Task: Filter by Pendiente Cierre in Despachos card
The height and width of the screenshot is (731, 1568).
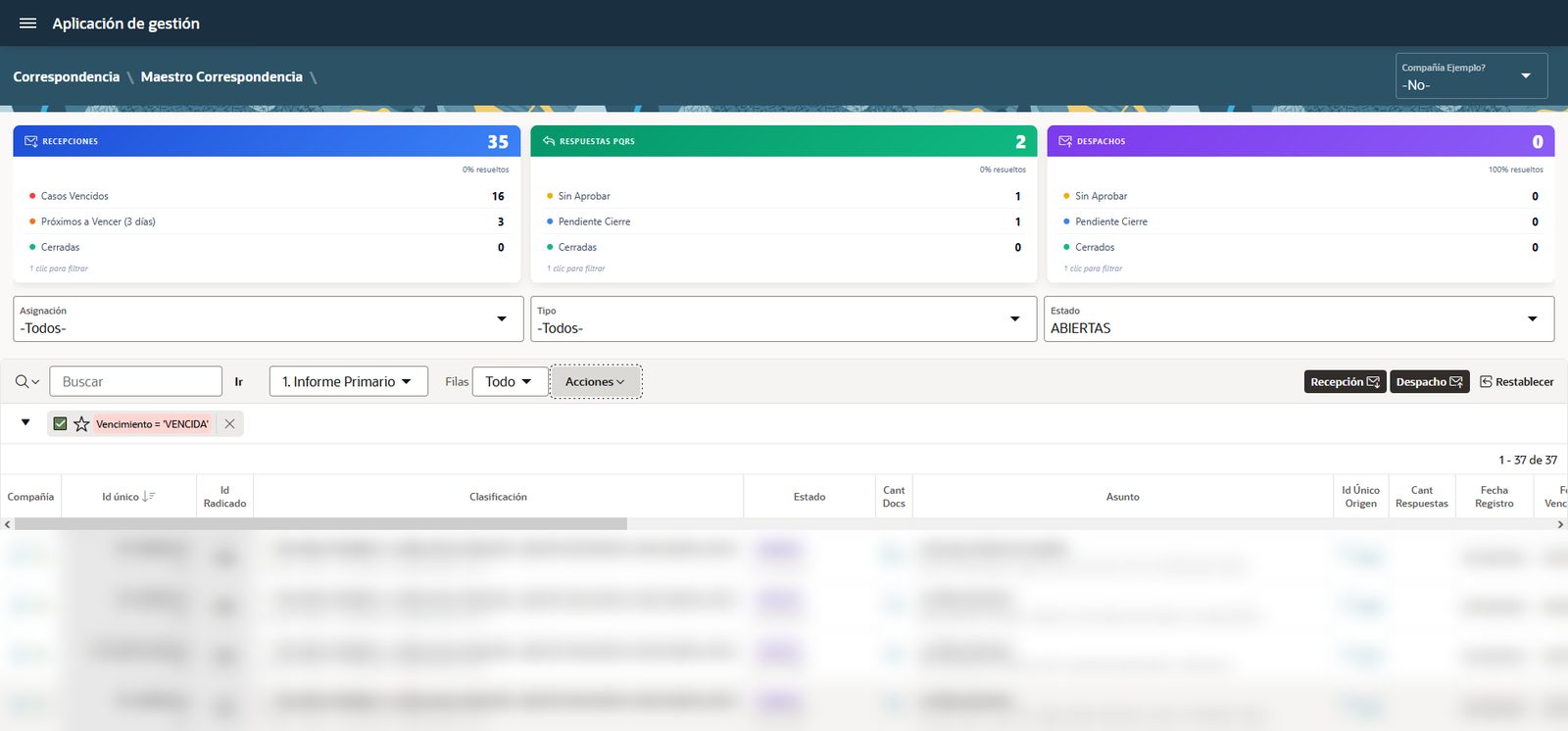Action: 1300,221
